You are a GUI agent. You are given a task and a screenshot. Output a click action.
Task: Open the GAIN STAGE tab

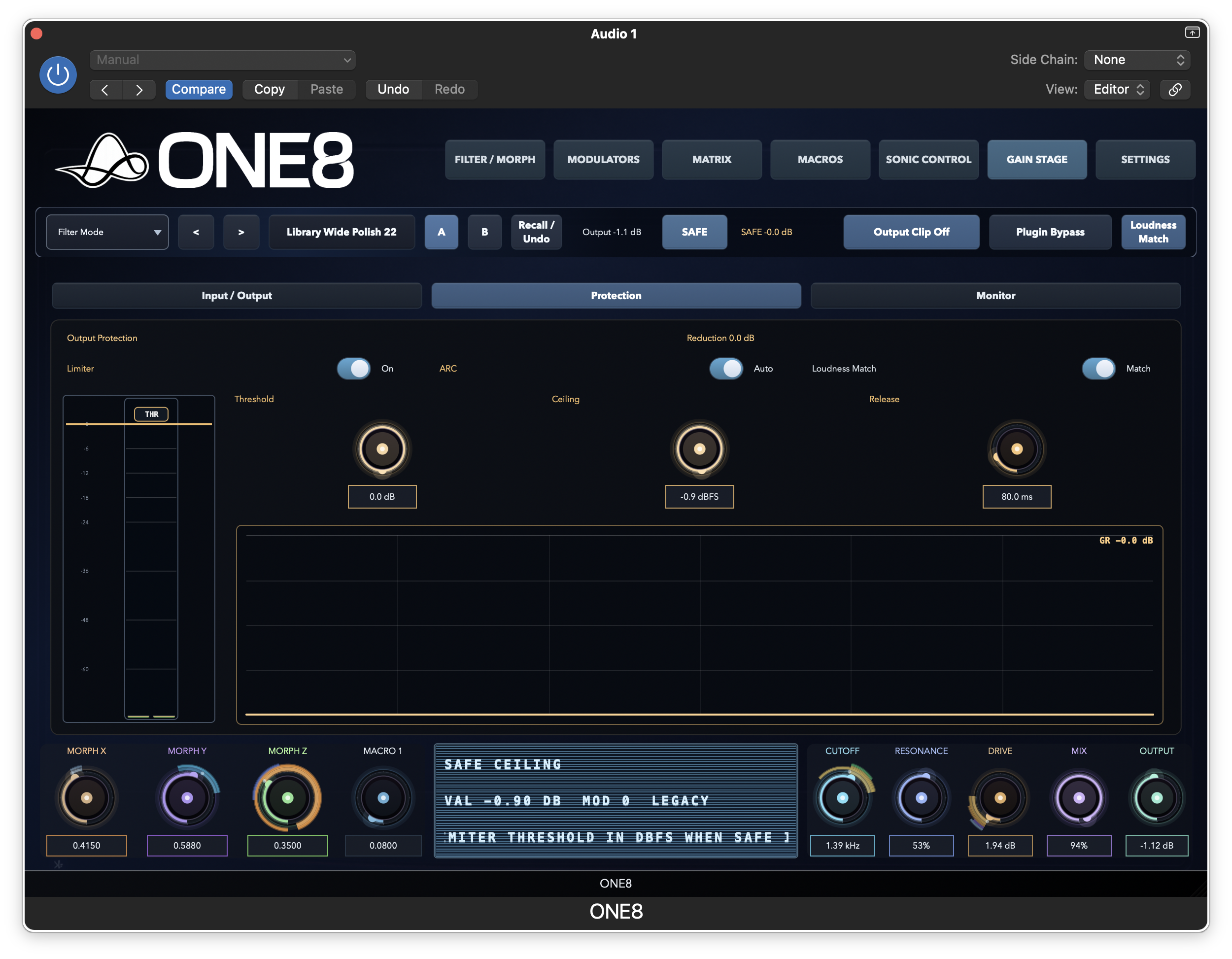pos(1037,160)
